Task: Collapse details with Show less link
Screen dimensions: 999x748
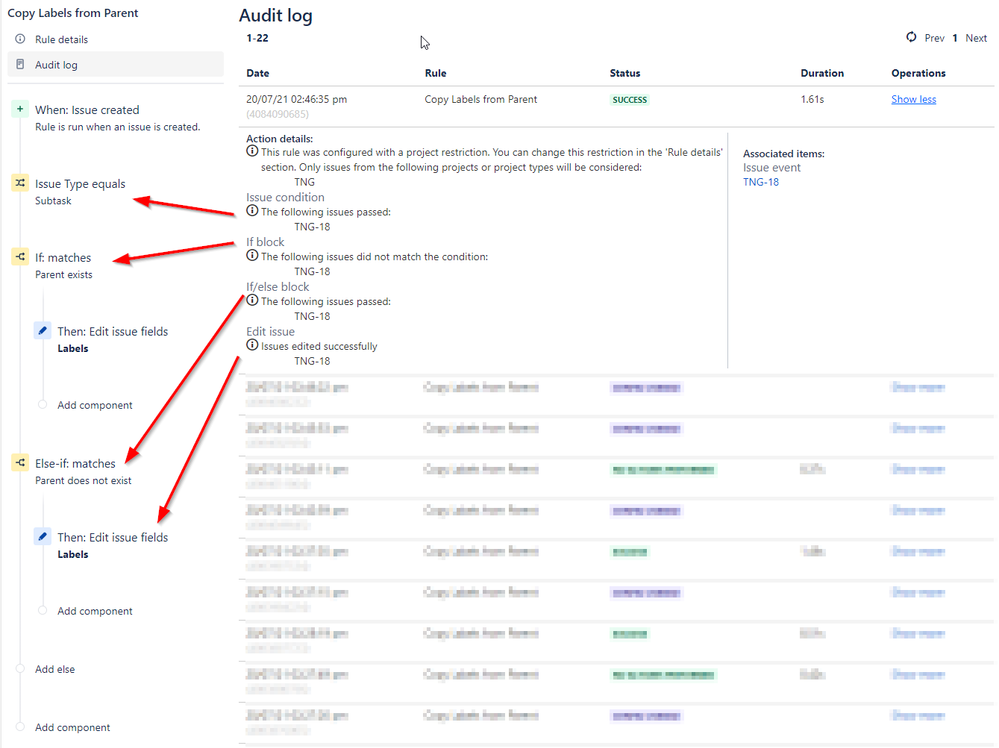Action: (x=914, y=99)
